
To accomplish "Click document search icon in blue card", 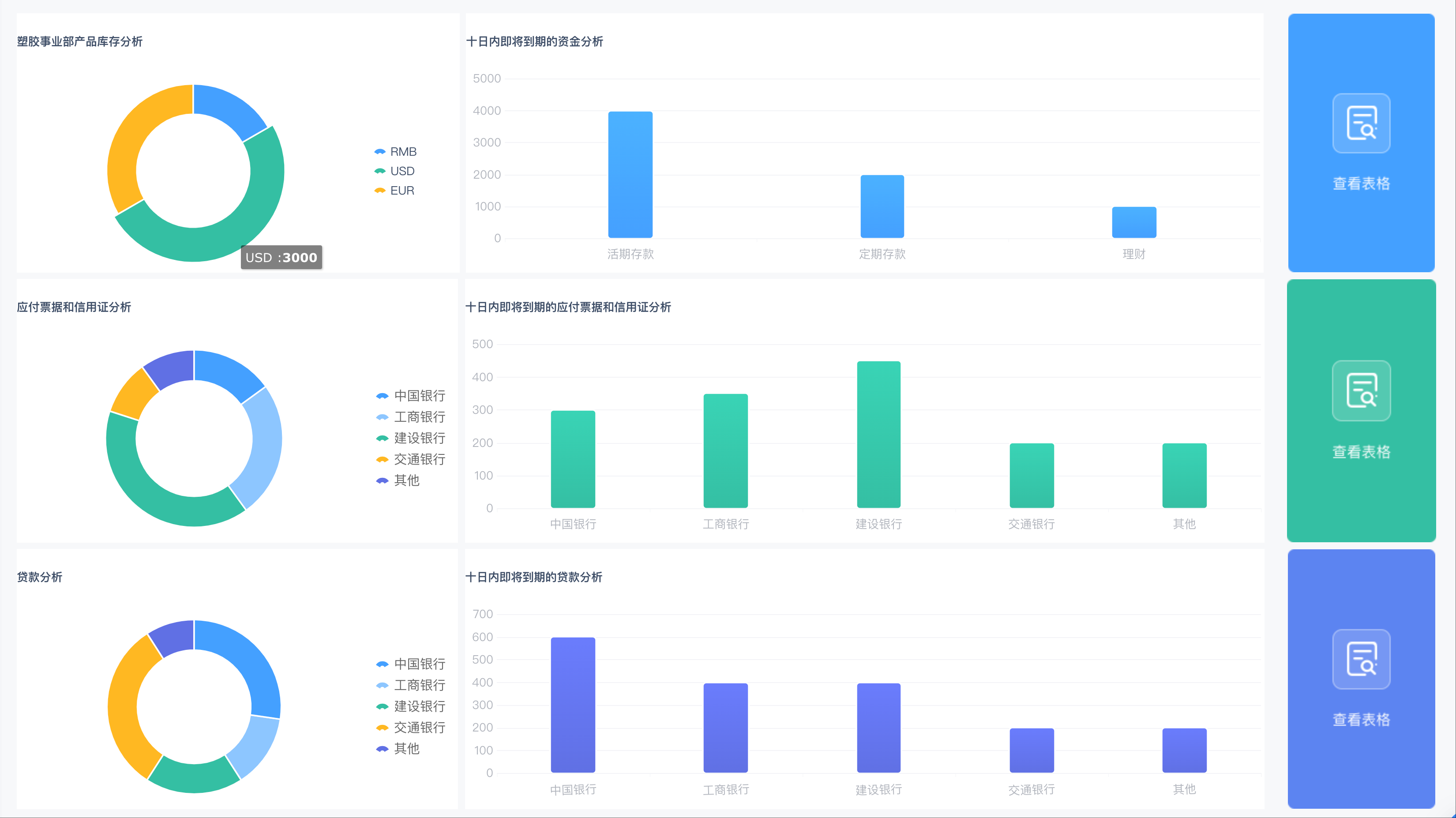I will tap(1361, 123).
